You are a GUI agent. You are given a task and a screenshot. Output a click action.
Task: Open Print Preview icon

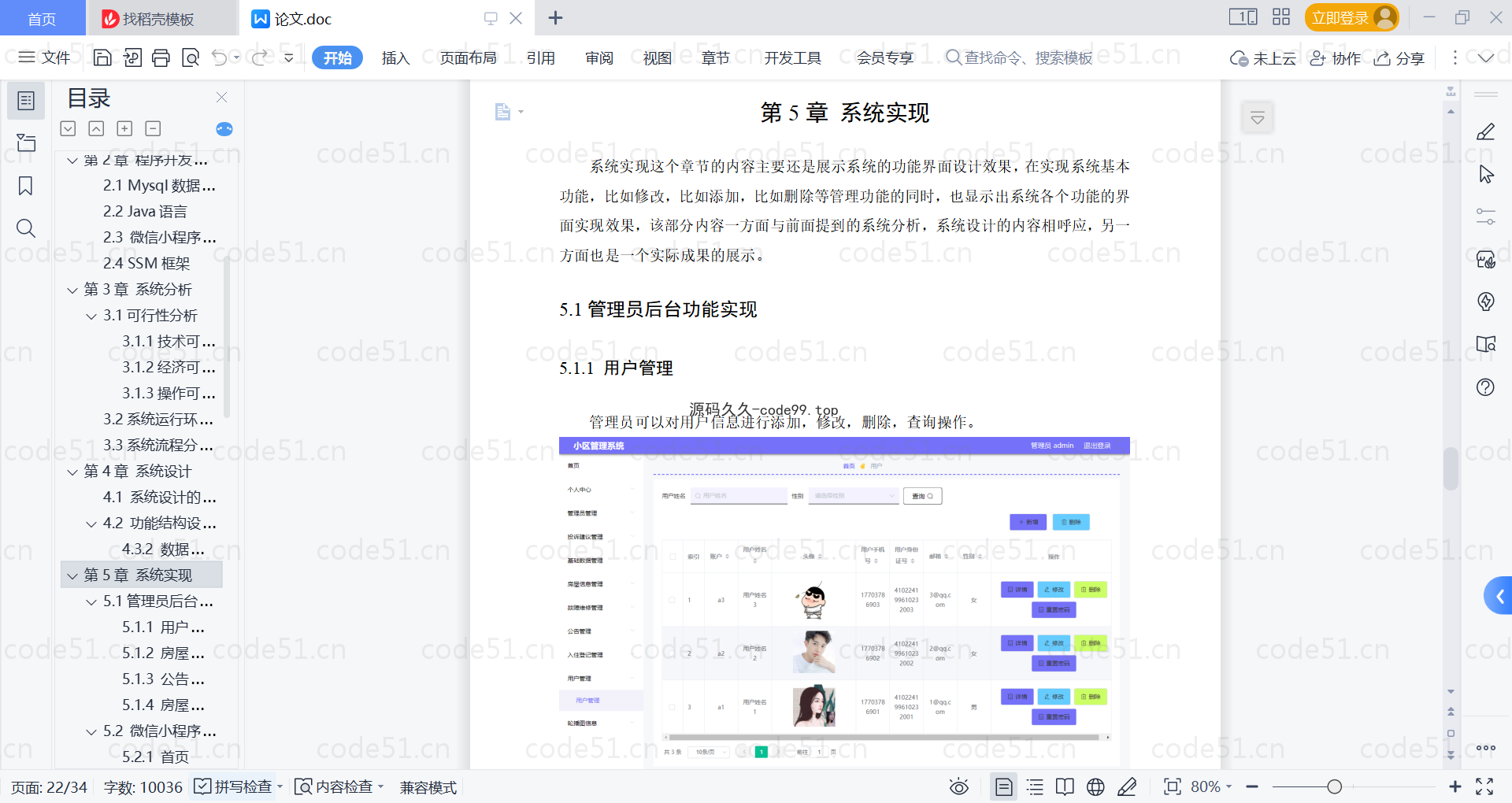[x=191, y=57]
